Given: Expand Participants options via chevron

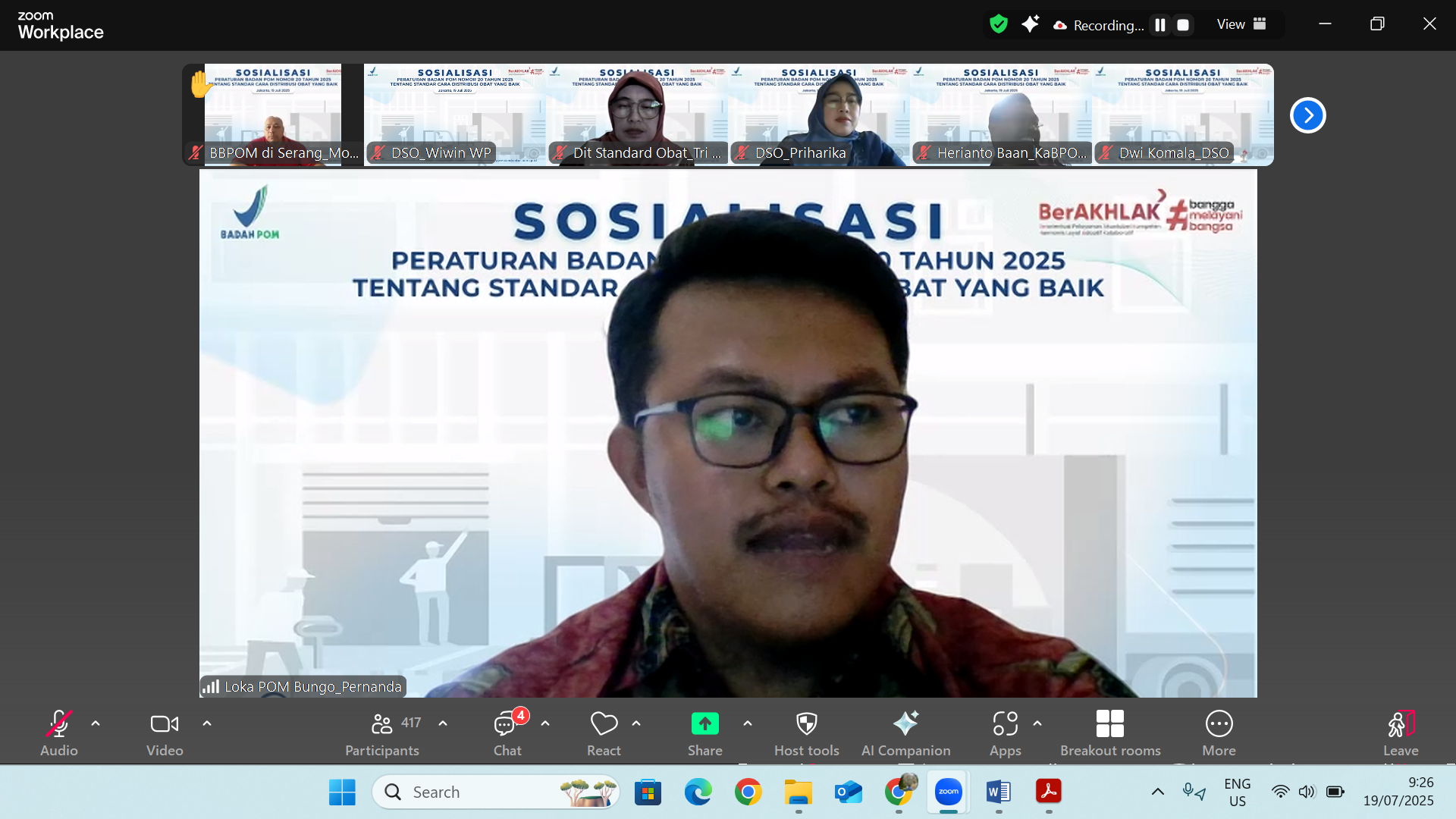Looking at the screenshot, I should click(x=443, y=724).
